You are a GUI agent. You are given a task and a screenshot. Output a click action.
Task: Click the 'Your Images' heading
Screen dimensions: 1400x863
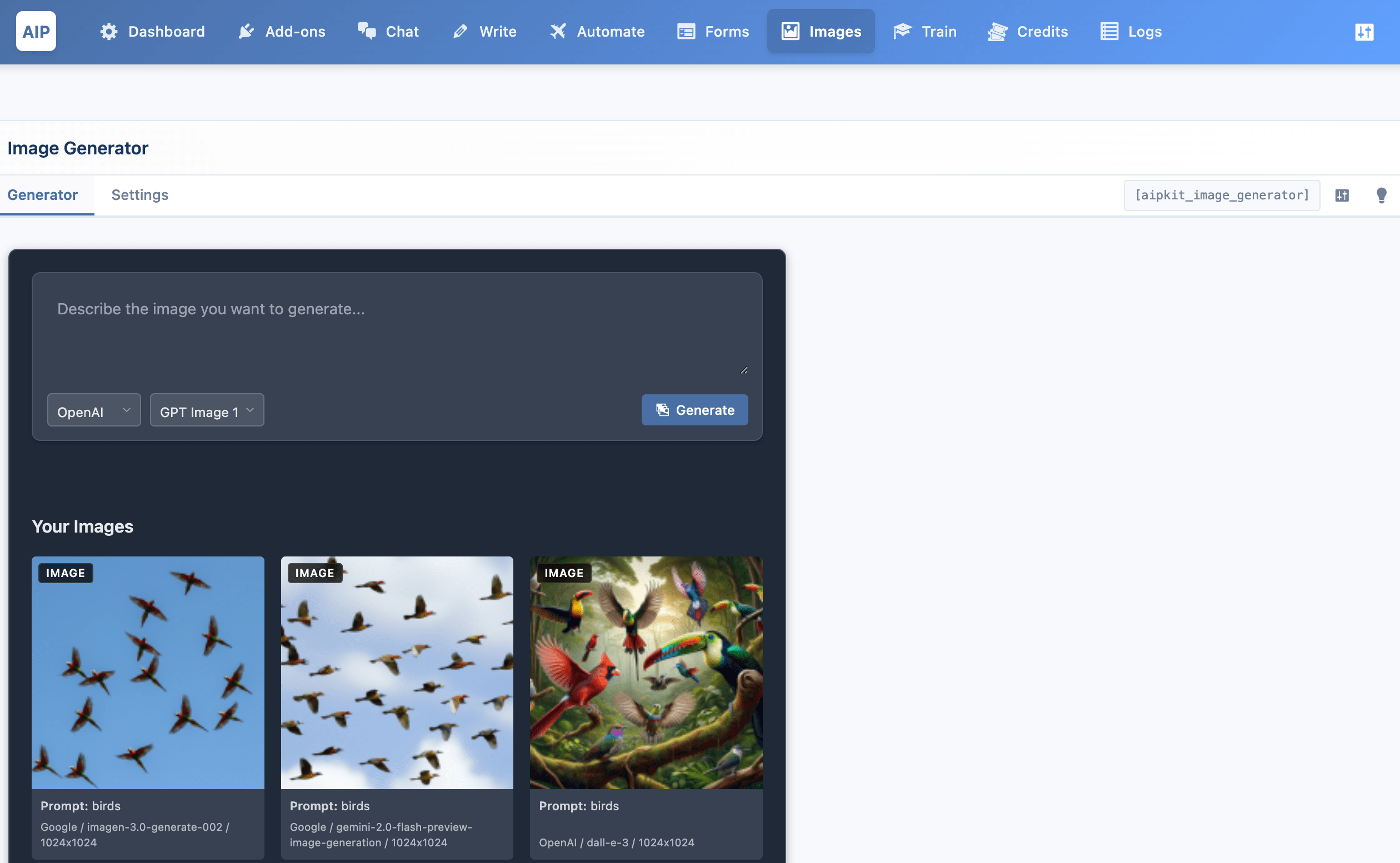[x=82, y=526]
